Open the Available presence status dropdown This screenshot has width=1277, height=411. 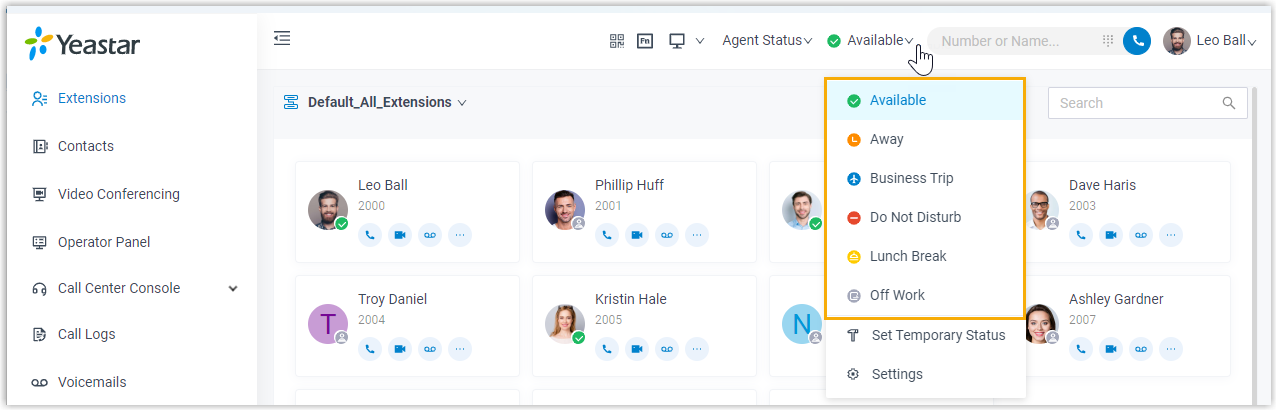pyautogui.click(x=870, y=41)
